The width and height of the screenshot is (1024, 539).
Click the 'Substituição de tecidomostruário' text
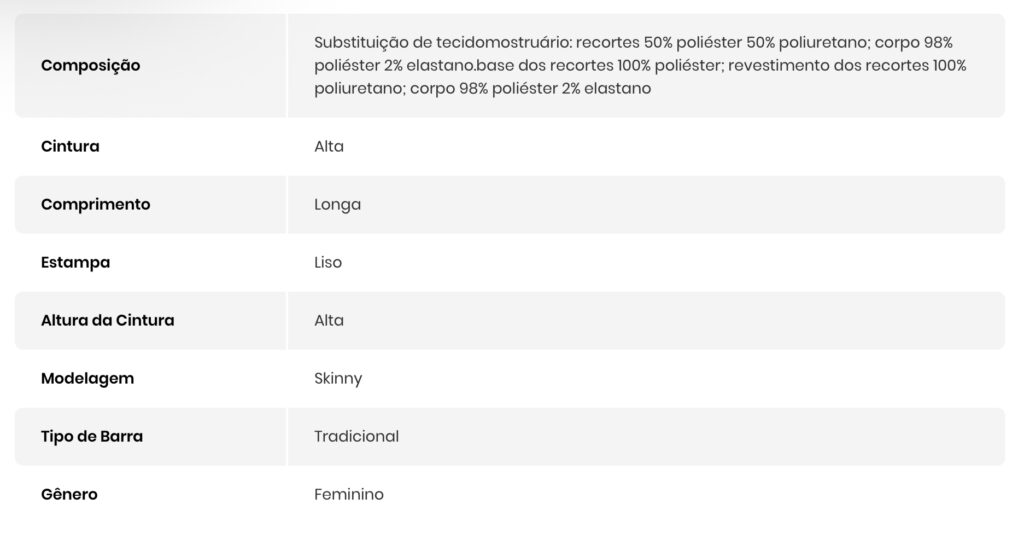[443, 43]
